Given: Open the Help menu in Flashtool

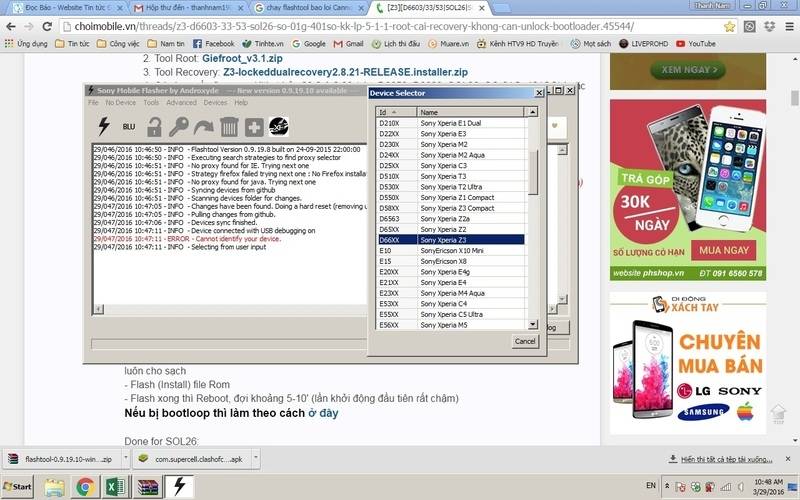Looking at the screenshot, I should [241, 103].
